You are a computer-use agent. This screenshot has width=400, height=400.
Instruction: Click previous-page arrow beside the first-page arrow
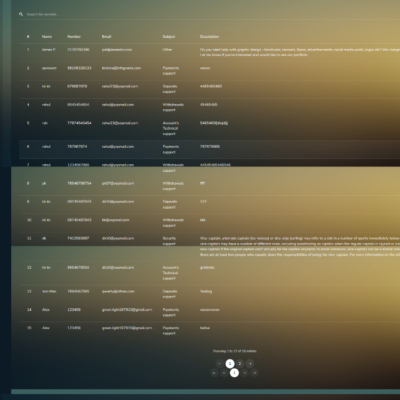coord(224,373)
